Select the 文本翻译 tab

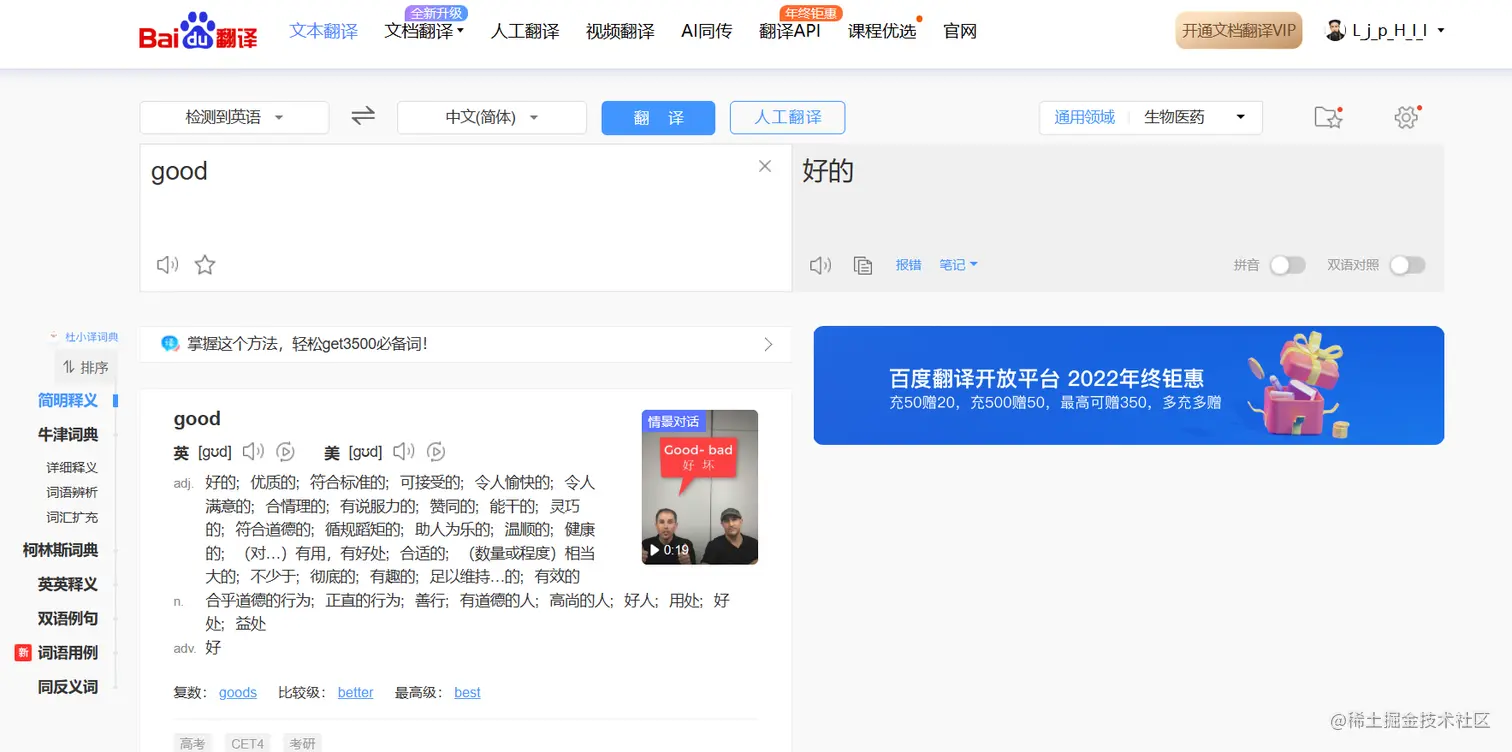(324, 31)
